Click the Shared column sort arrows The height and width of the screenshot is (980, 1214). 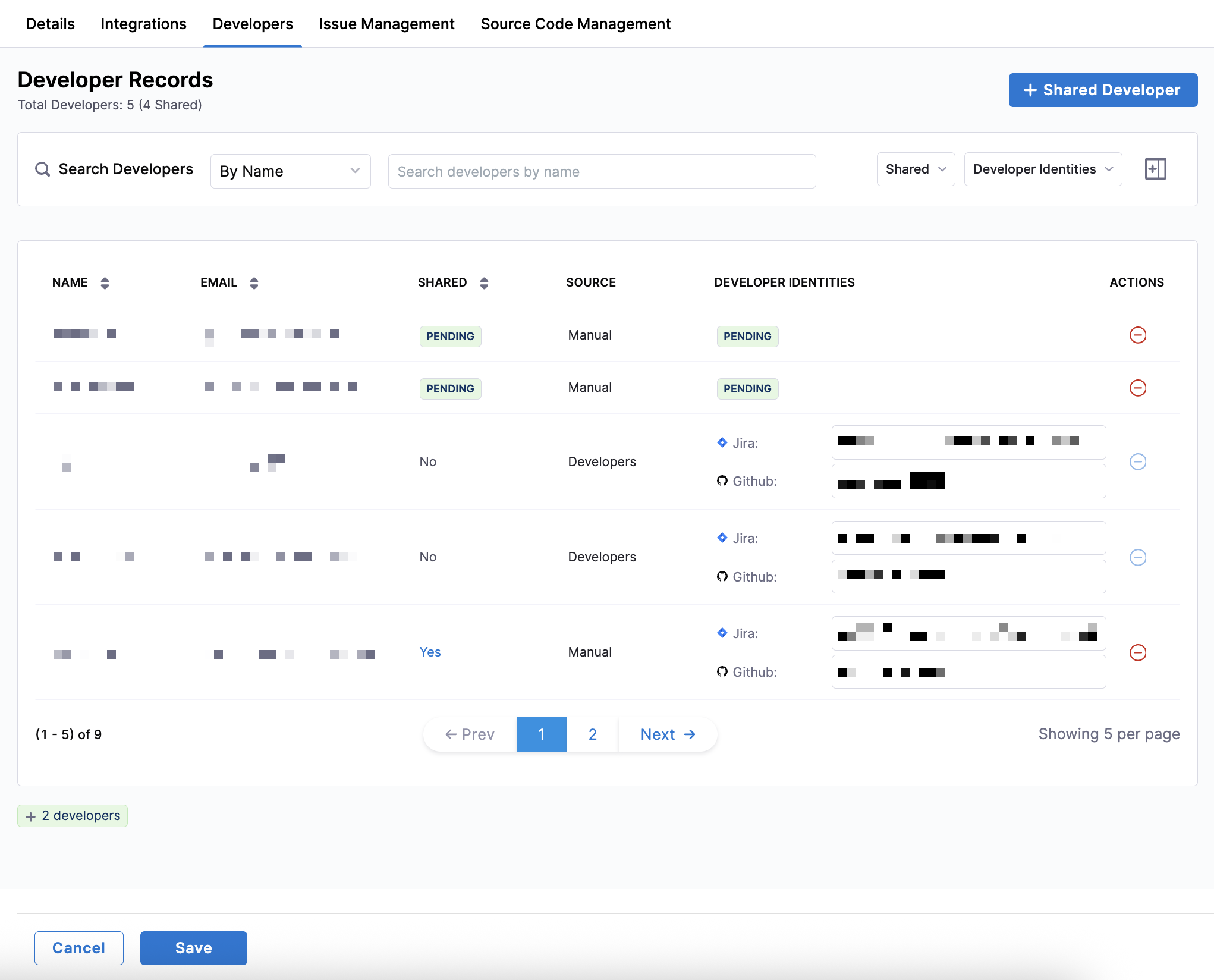click(x=484, y=283)
